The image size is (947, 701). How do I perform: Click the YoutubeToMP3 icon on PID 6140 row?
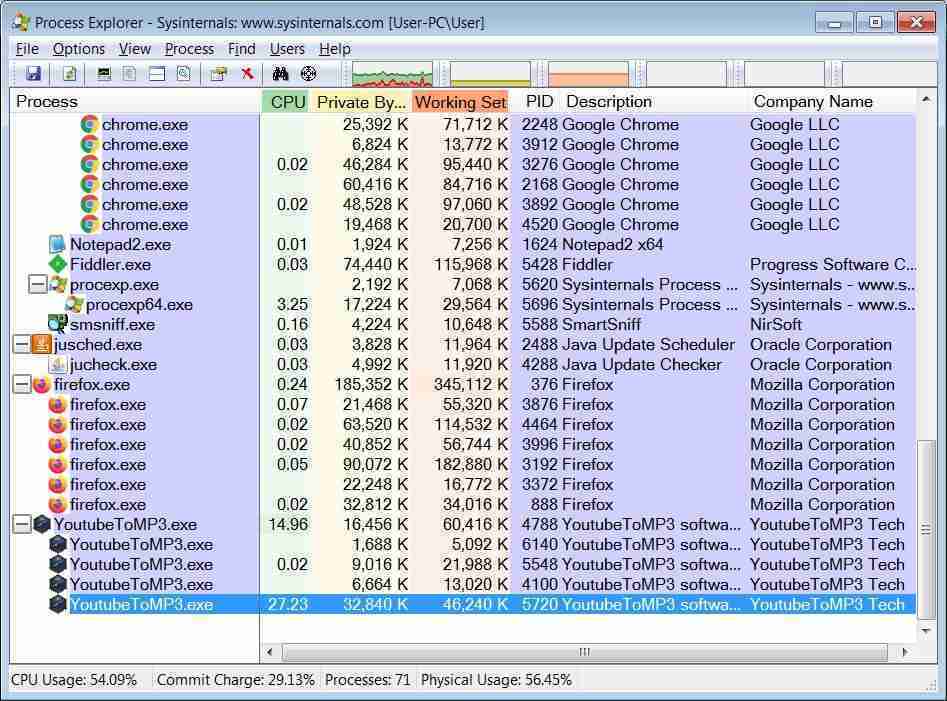point(57,545)
